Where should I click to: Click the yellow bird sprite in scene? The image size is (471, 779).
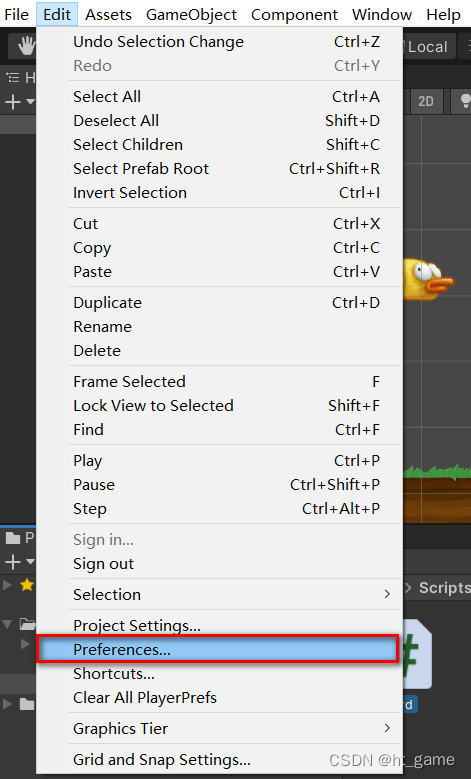pos(428,279)
